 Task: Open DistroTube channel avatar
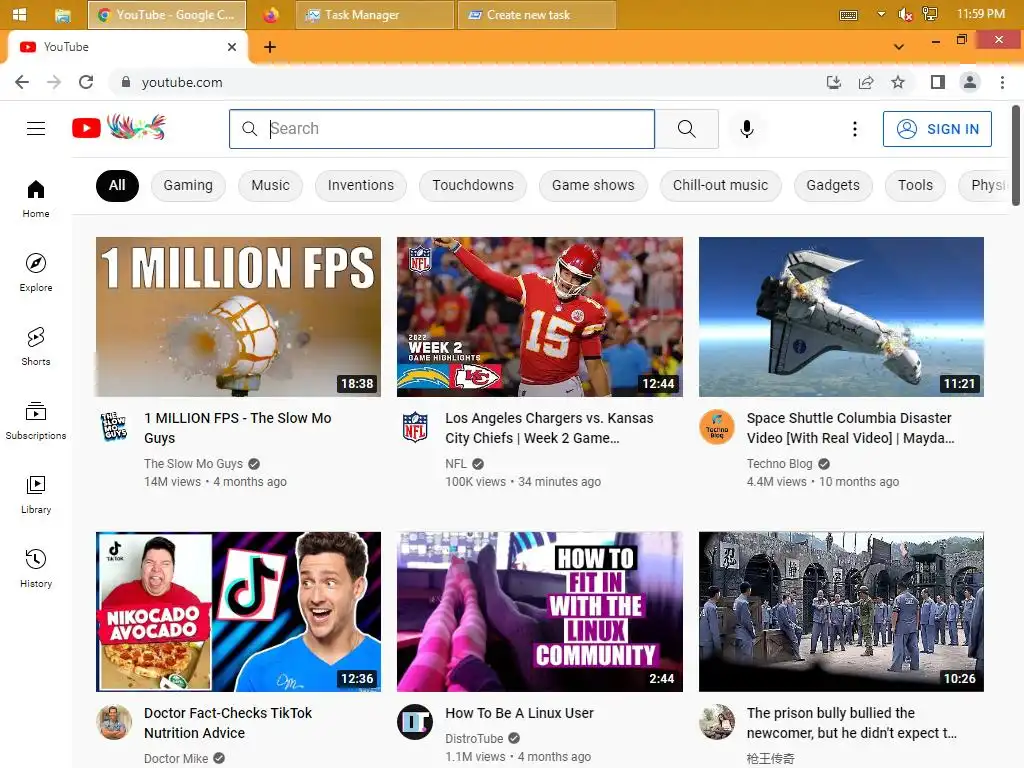(415, 722)
